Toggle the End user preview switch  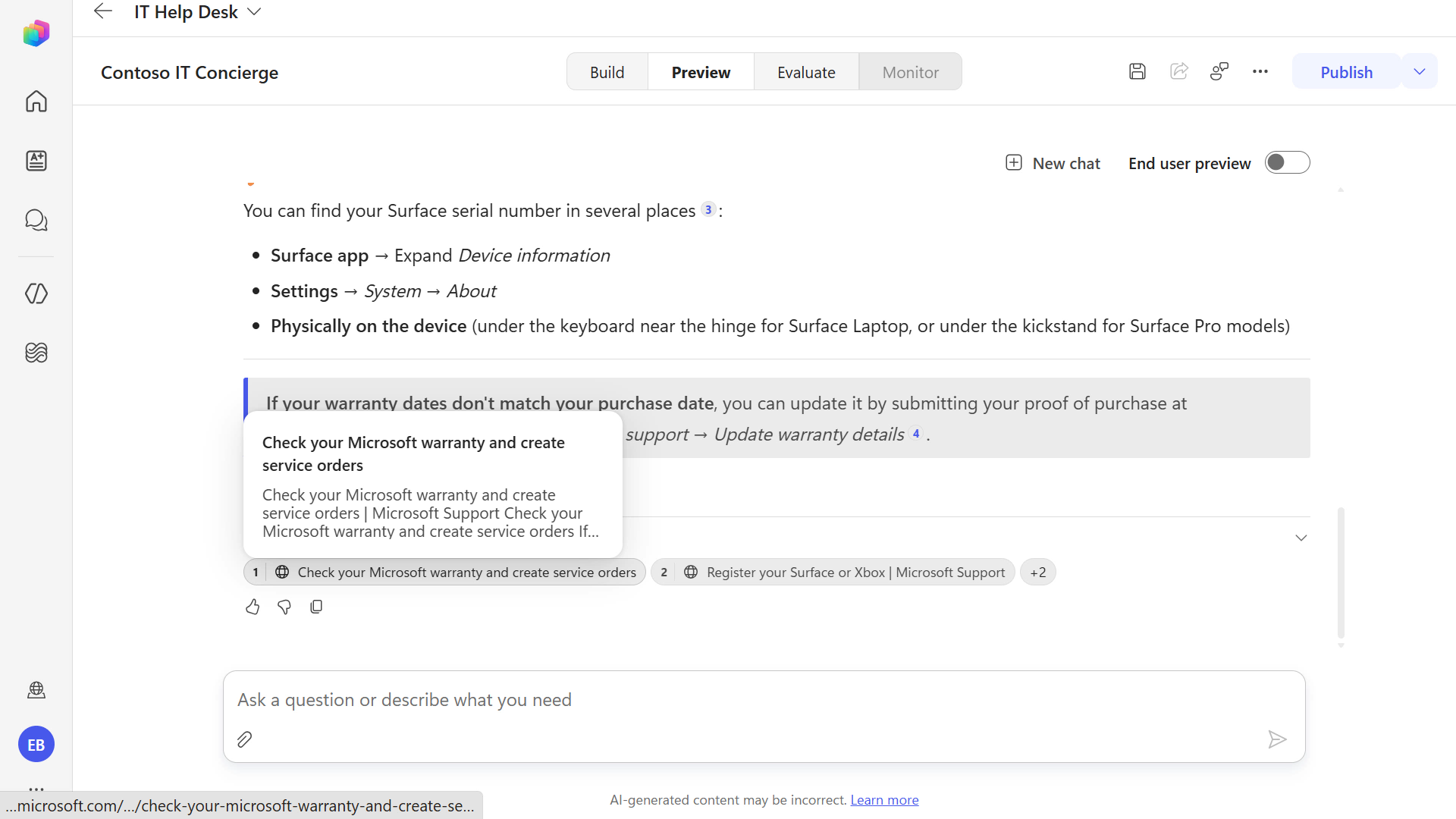click(1287, 162)
